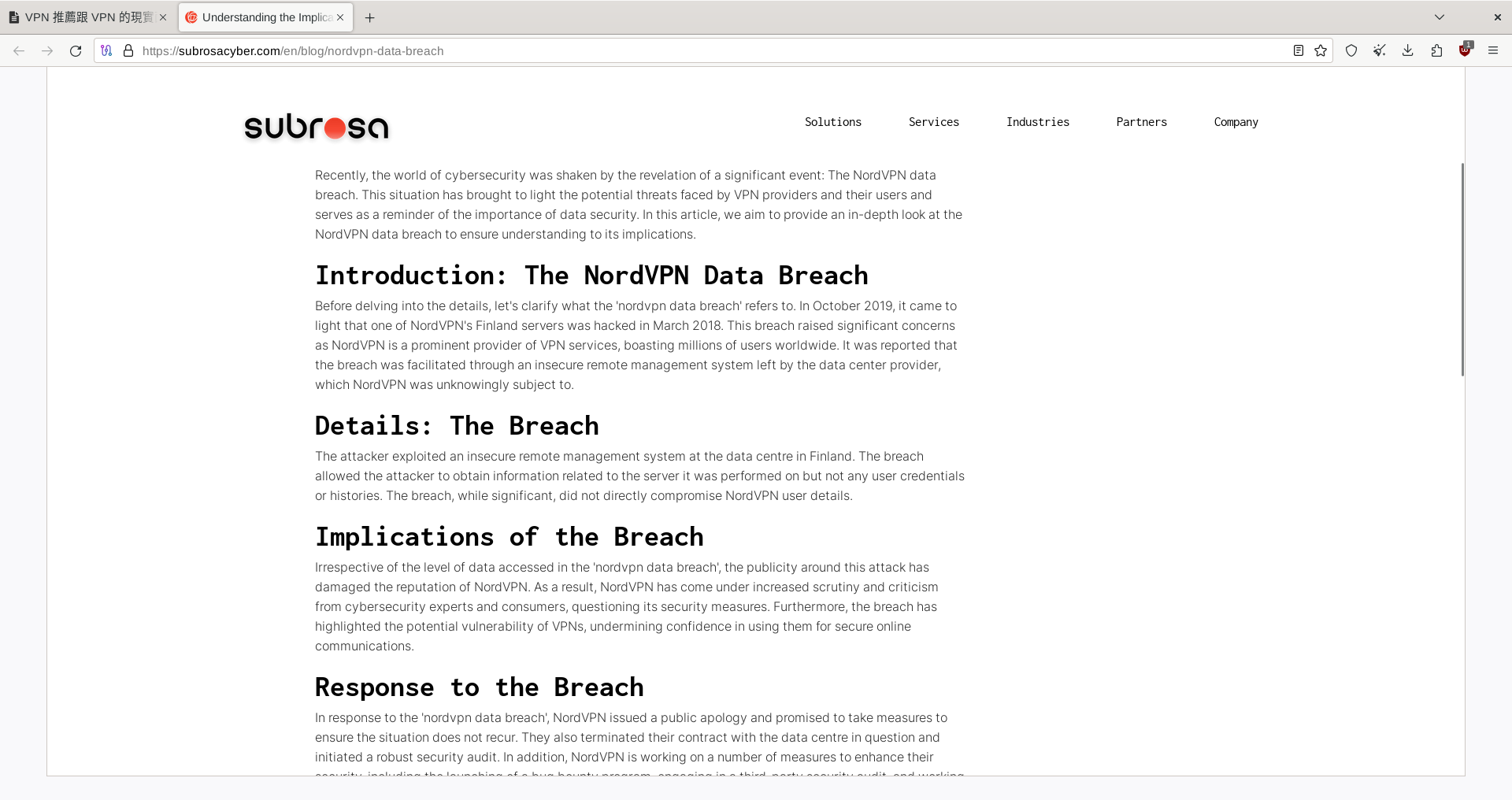Click the site lock icon in address bar
1512x800 pixels.
pyautogui.click(x=128, y=50)
